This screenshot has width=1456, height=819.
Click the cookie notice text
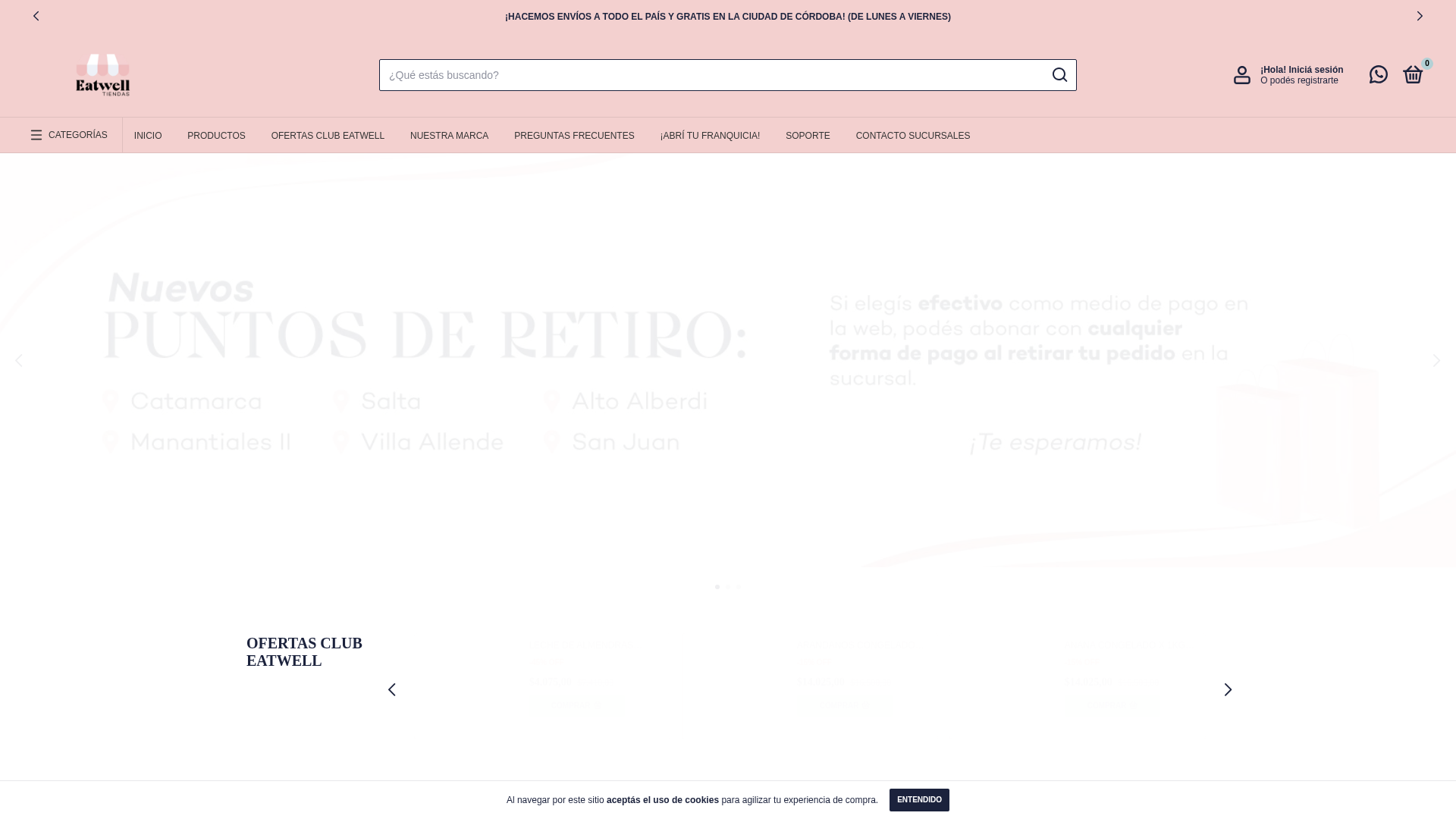point(692,800)
